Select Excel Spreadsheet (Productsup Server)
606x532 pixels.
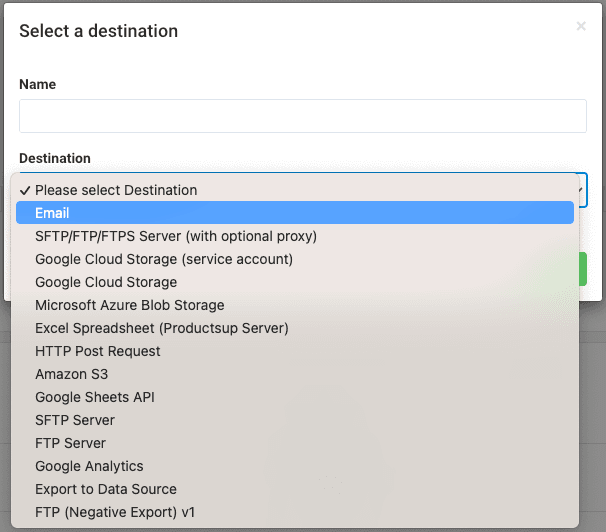point(162,328)
